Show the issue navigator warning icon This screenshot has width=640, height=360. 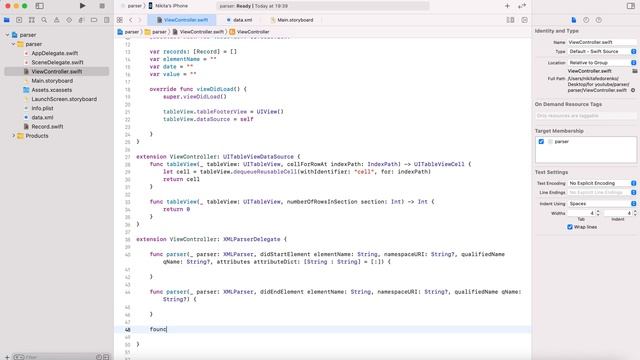tap(57, 20)
